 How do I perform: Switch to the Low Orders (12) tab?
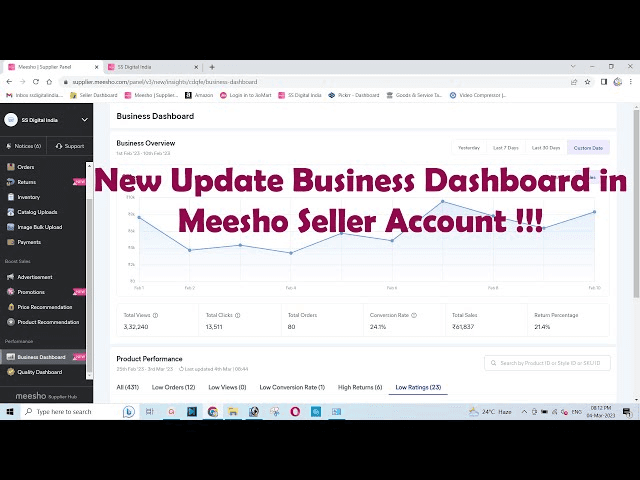[173, 387]
